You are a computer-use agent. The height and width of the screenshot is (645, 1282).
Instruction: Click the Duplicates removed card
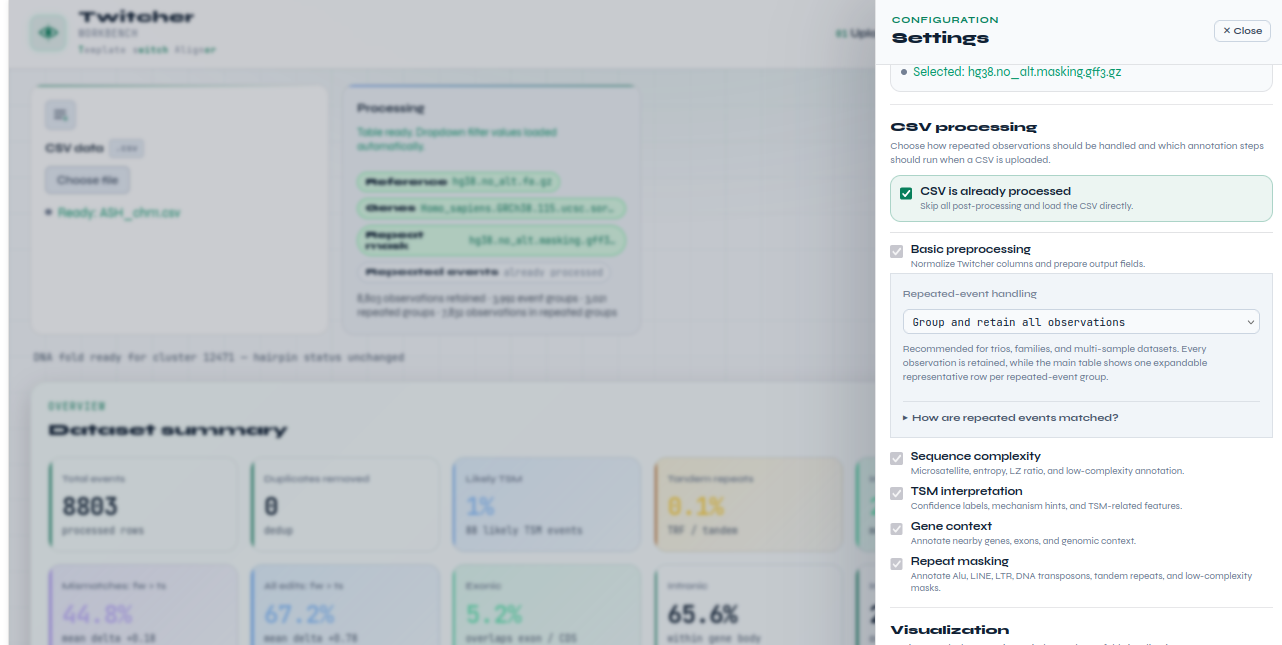click(345, 504)
